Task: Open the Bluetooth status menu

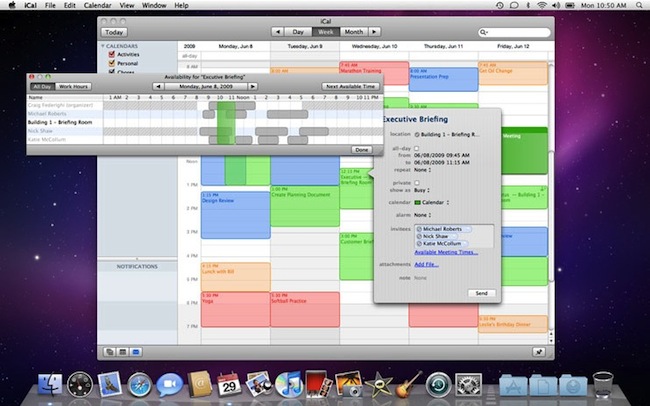Action: [528, 5]
